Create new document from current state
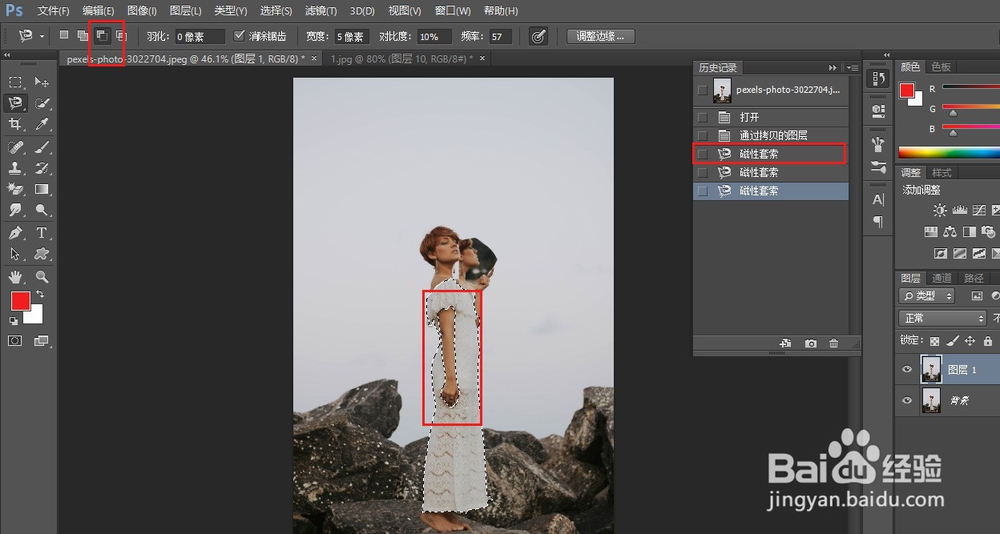The height and width of the screenshot is (534, 1000). pos(786,343)
